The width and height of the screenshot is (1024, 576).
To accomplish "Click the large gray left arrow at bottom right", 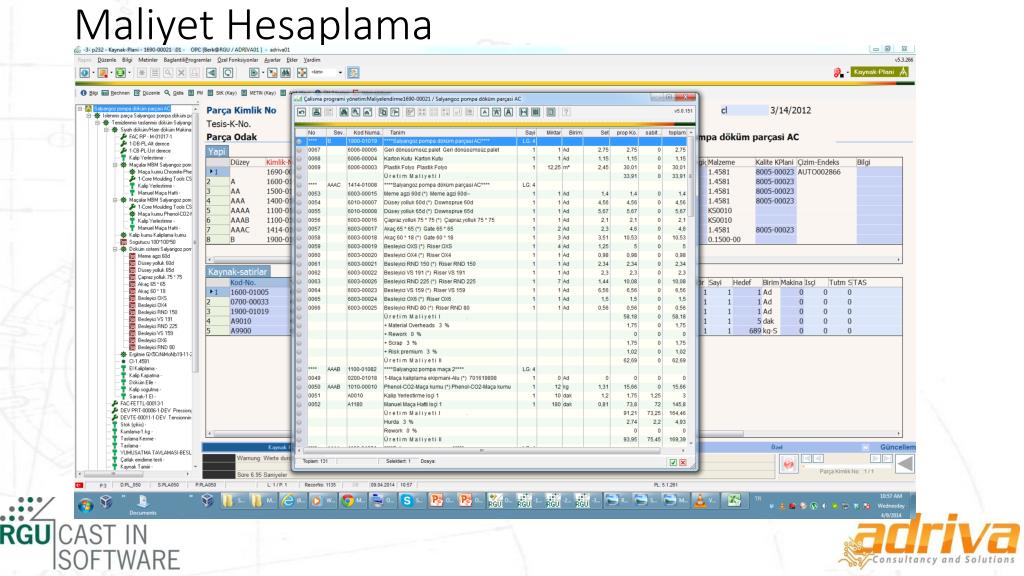I will (x=904, y=464).
